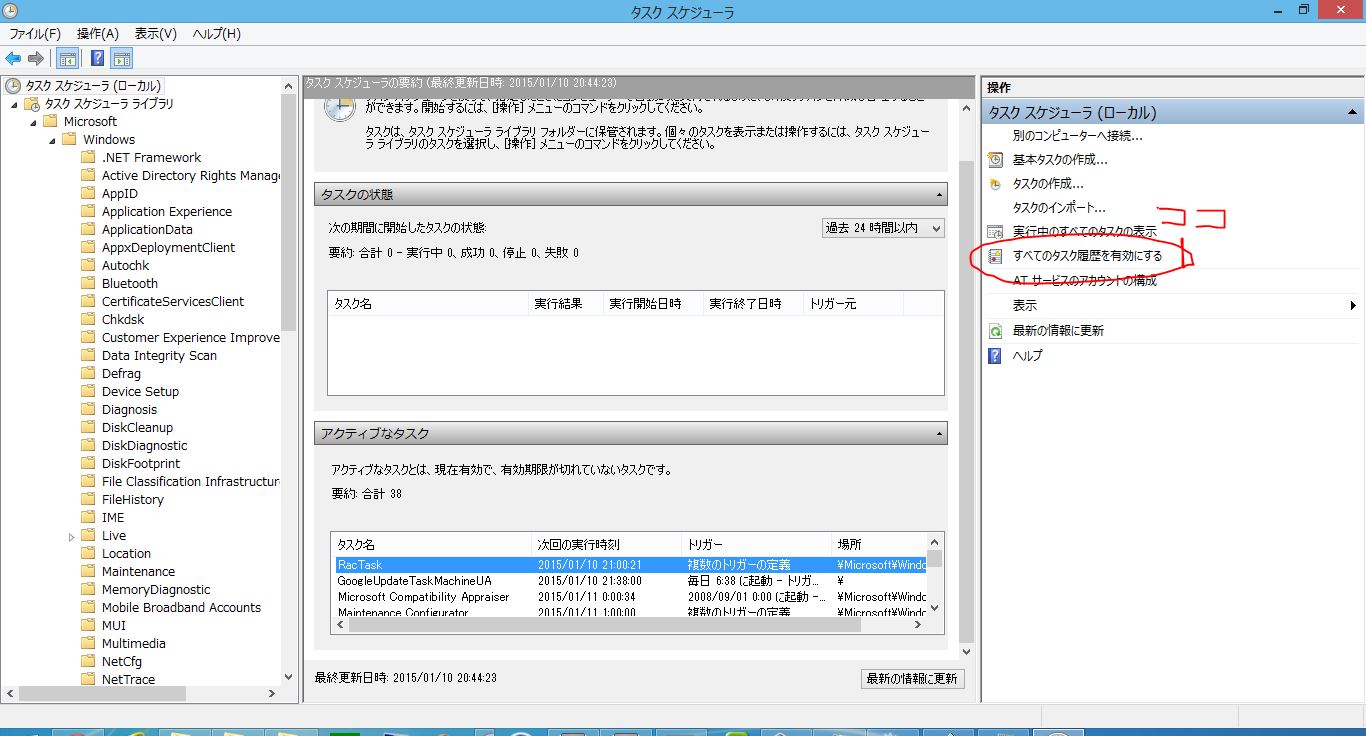1366x736 pixels.
Task: Sort active tasks by トリガー column header
Action: pyautogui.click(x=757, y=545)
